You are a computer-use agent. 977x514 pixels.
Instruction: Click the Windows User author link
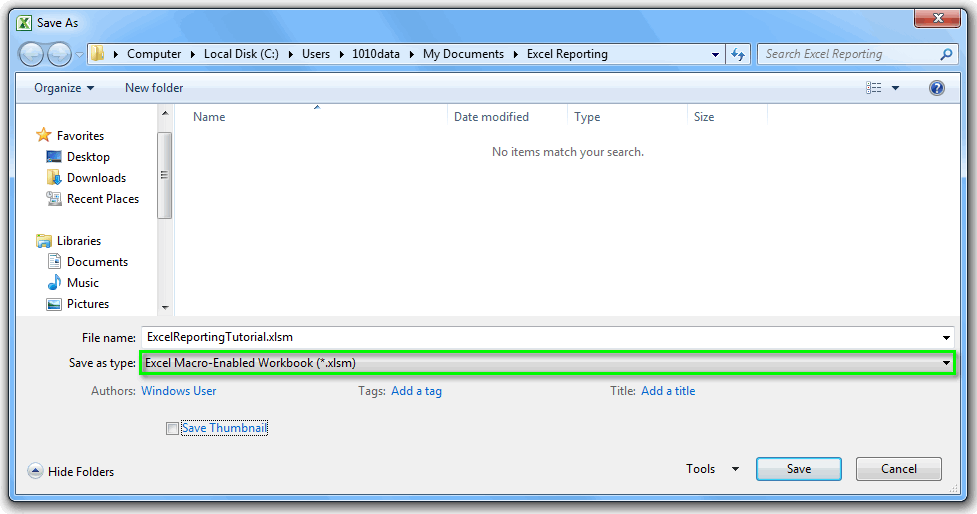click(x=179, y=391)
